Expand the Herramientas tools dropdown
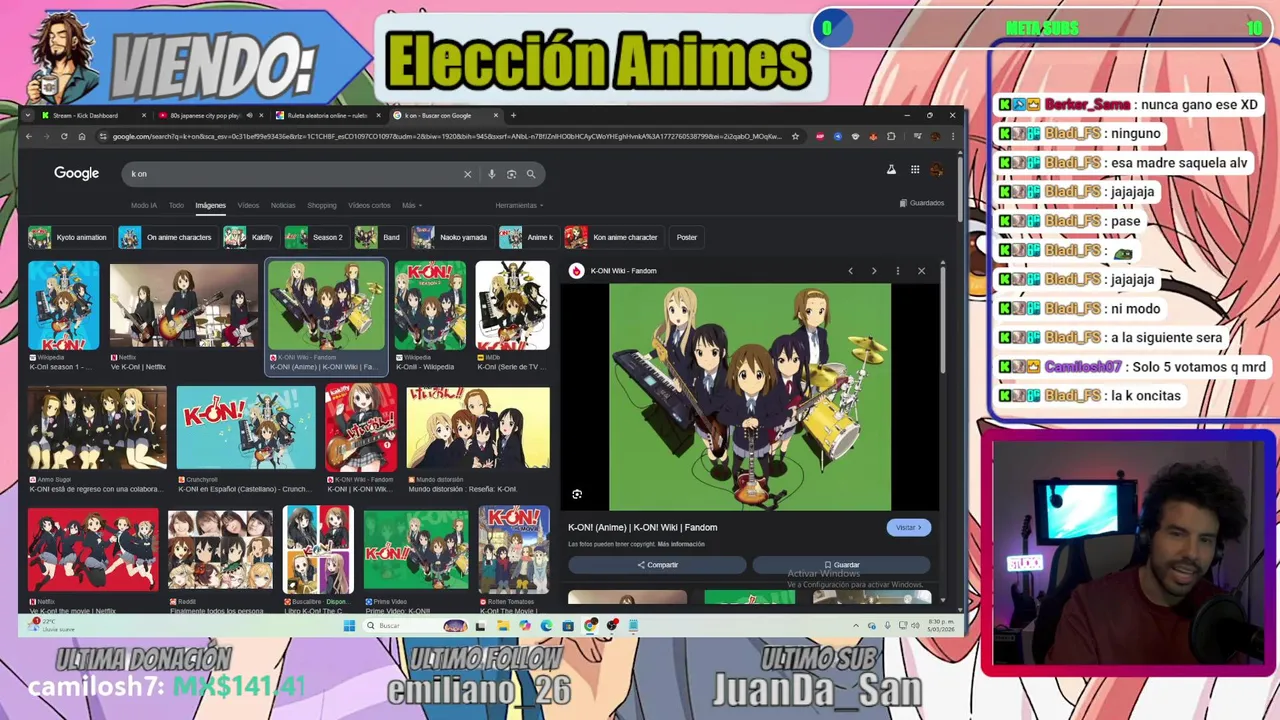Image resolution: width=1280 pixels, height=720 pixels. pyautogui.click(x=519, y=205)
